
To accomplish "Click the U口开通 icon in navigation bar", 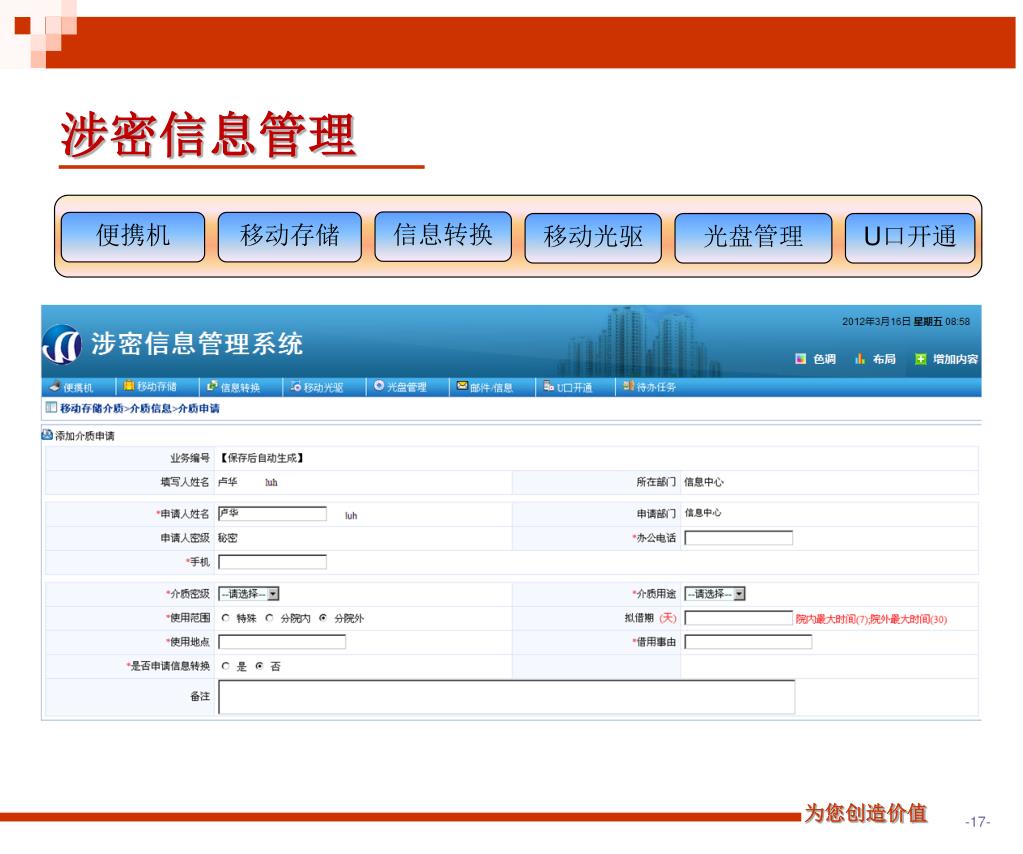I will [549, 386].
